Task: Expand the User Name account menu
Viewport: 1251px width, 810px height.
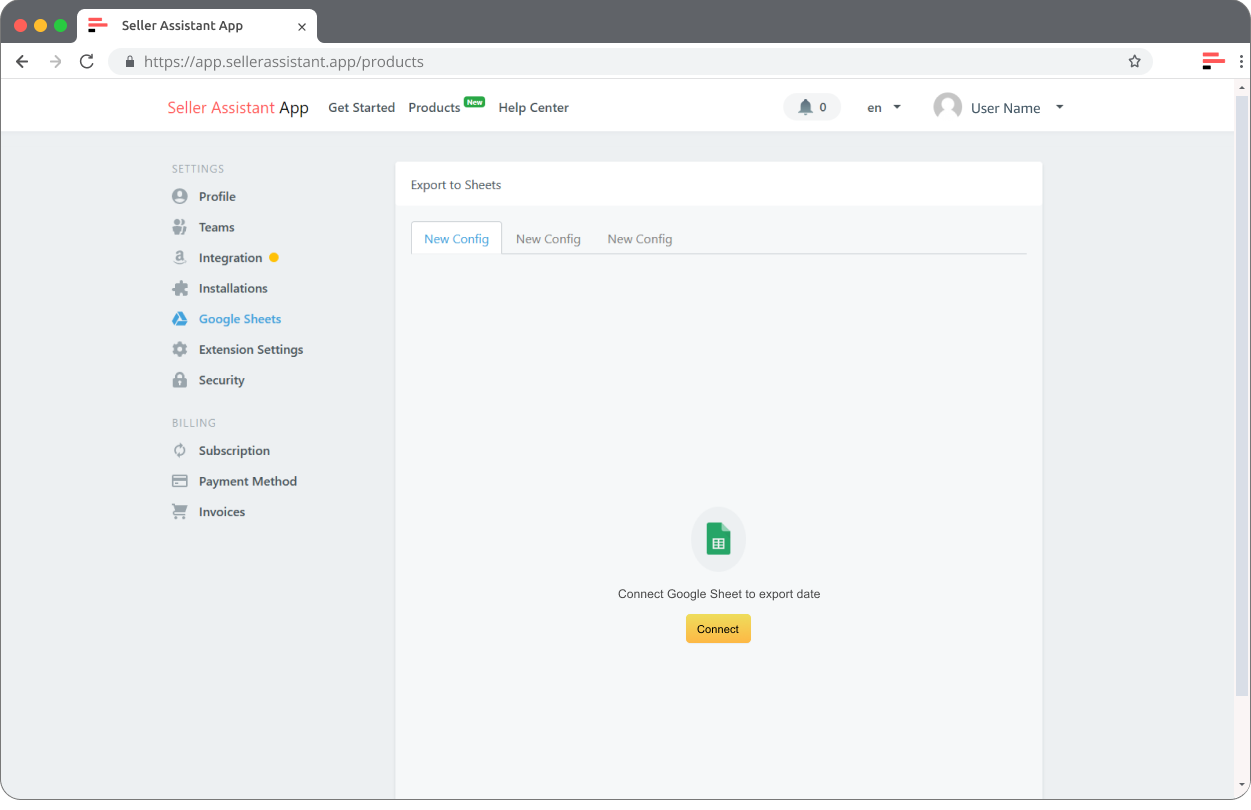Action: pyautogui.click(x=1005, y=107)
